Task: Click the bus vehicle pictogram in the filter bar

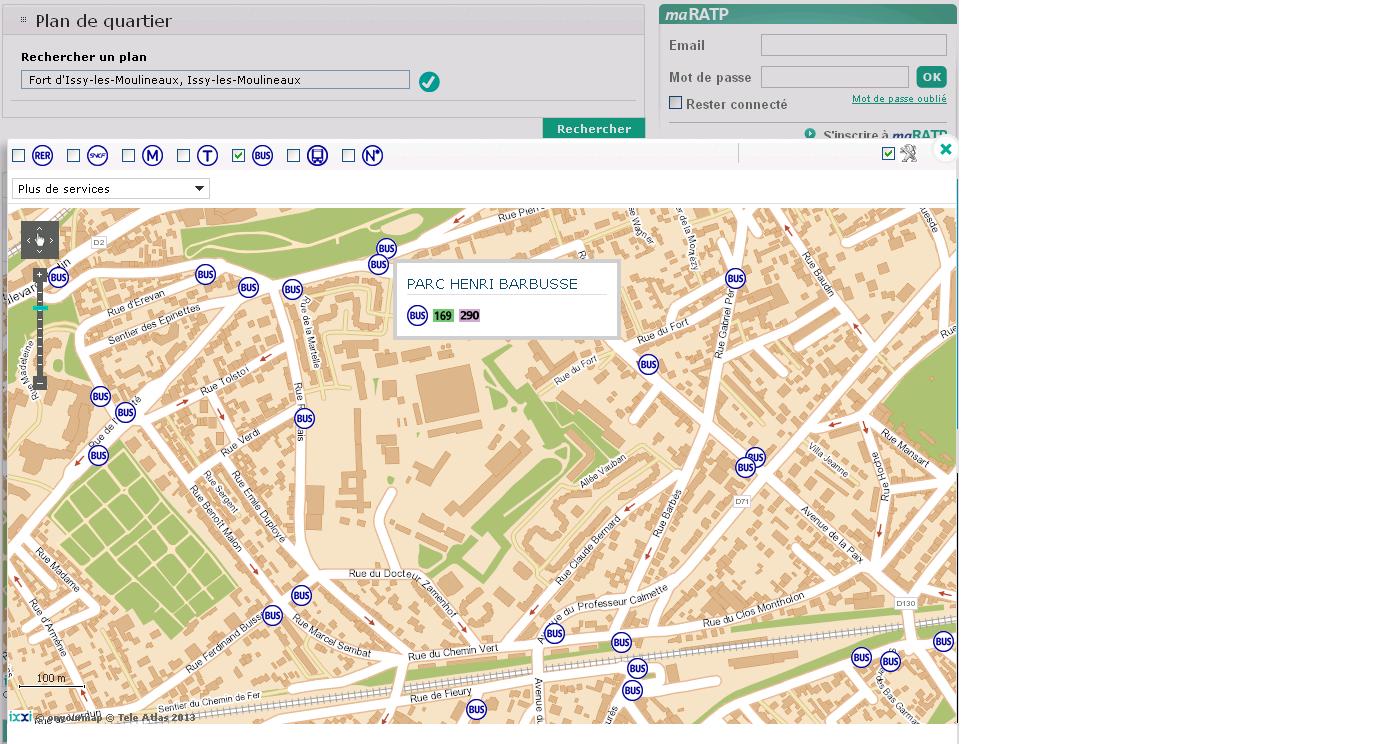Action: click(317, 155)
